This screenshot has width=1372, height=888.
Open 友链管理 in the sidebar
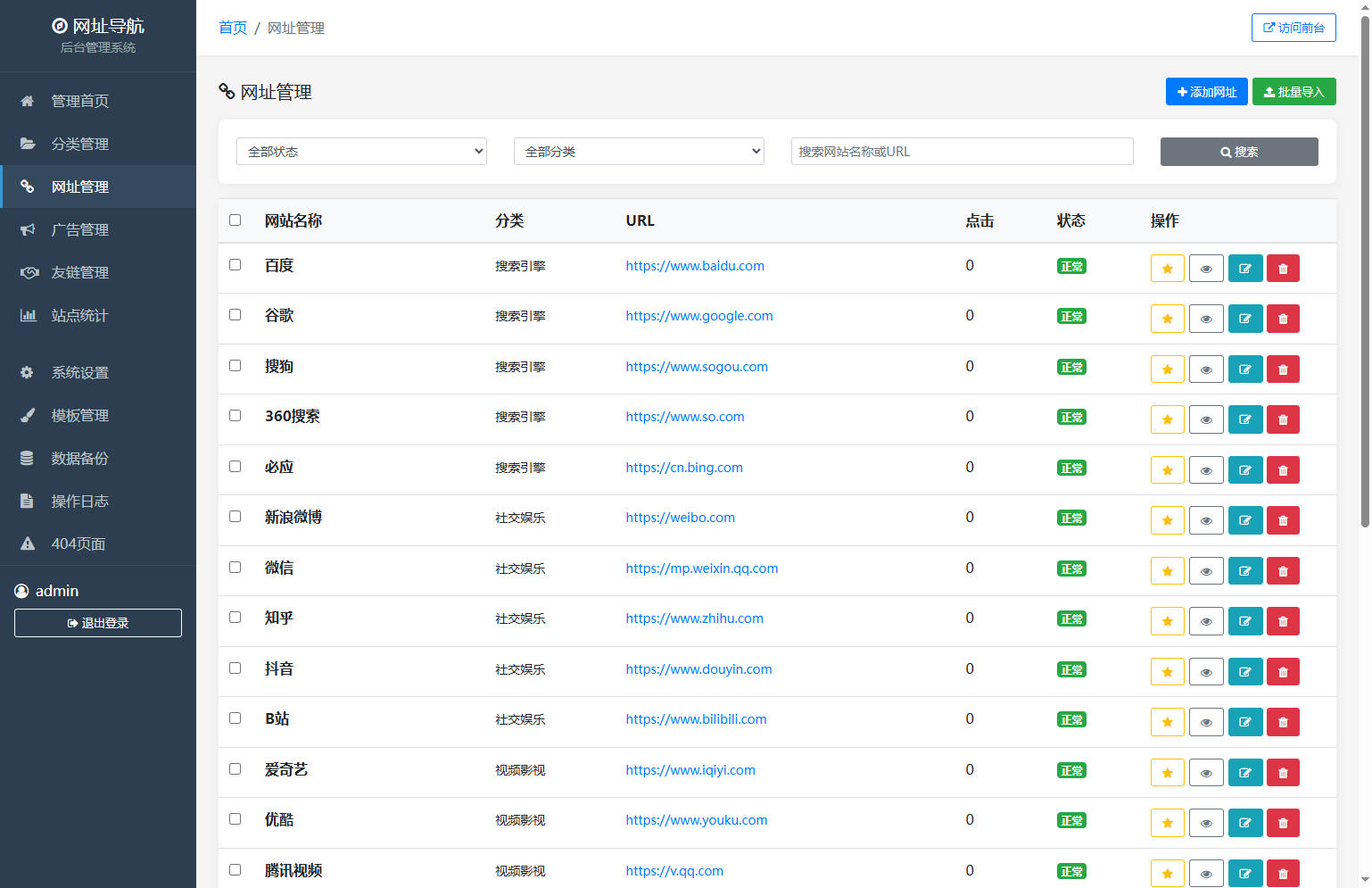pos(98,272)
